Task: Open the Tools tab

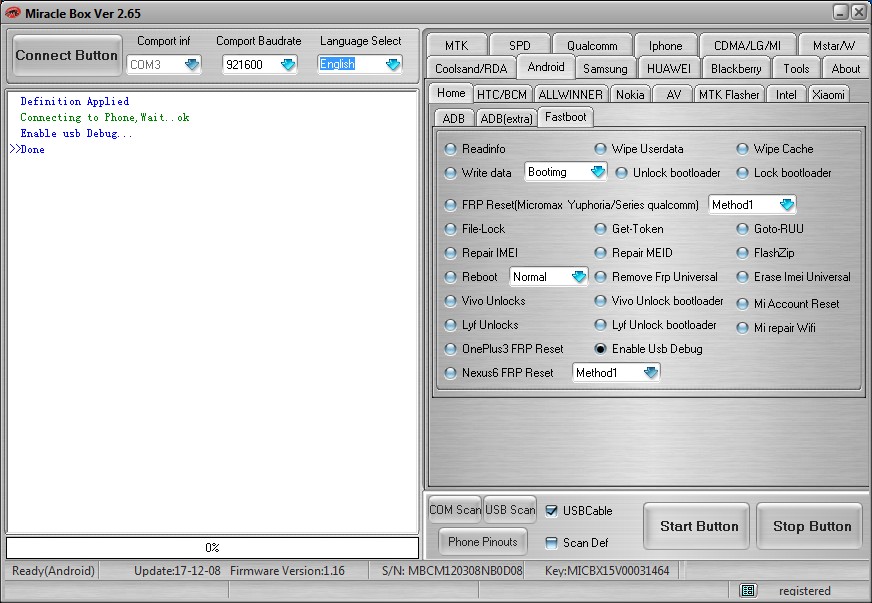Action: [x=796, y=68]
